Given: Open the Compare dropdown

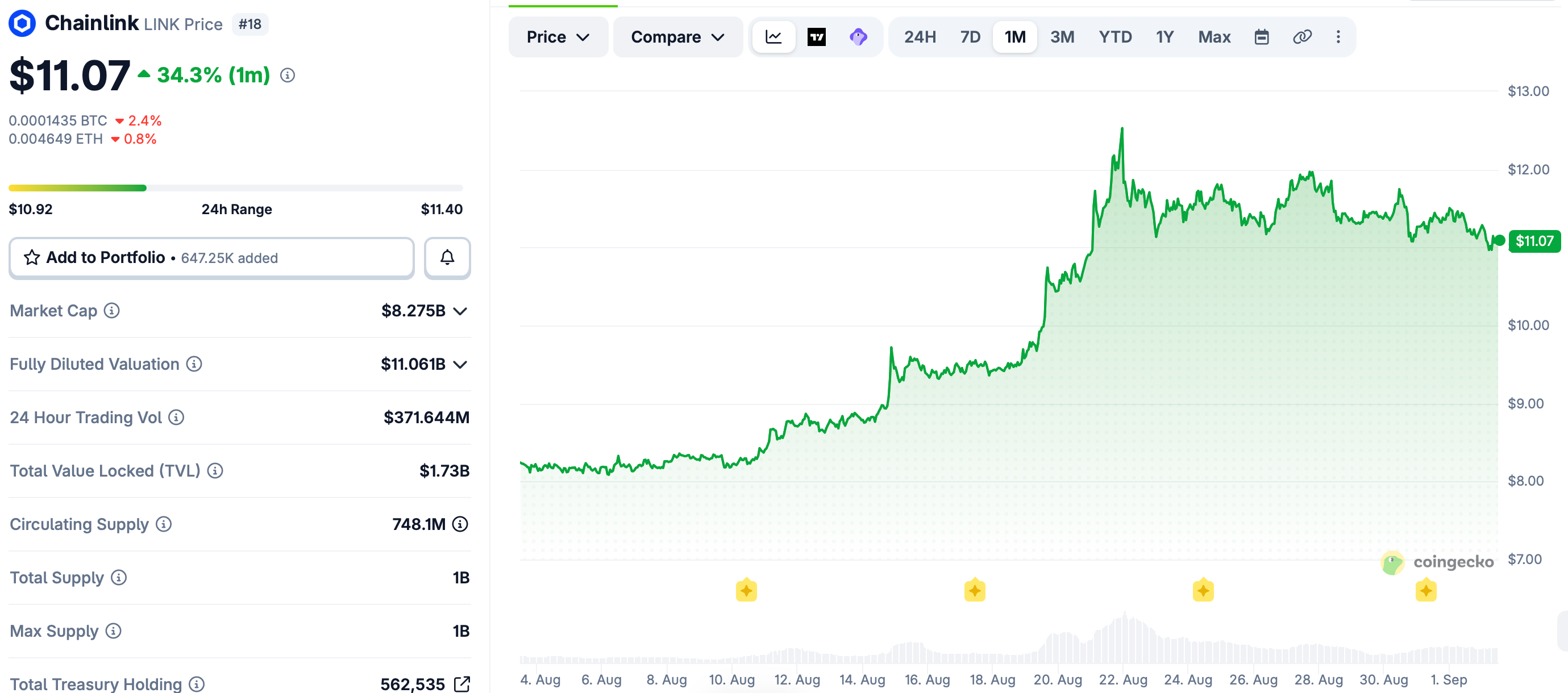Looking at the screenshot, I should tap(677, 37).
